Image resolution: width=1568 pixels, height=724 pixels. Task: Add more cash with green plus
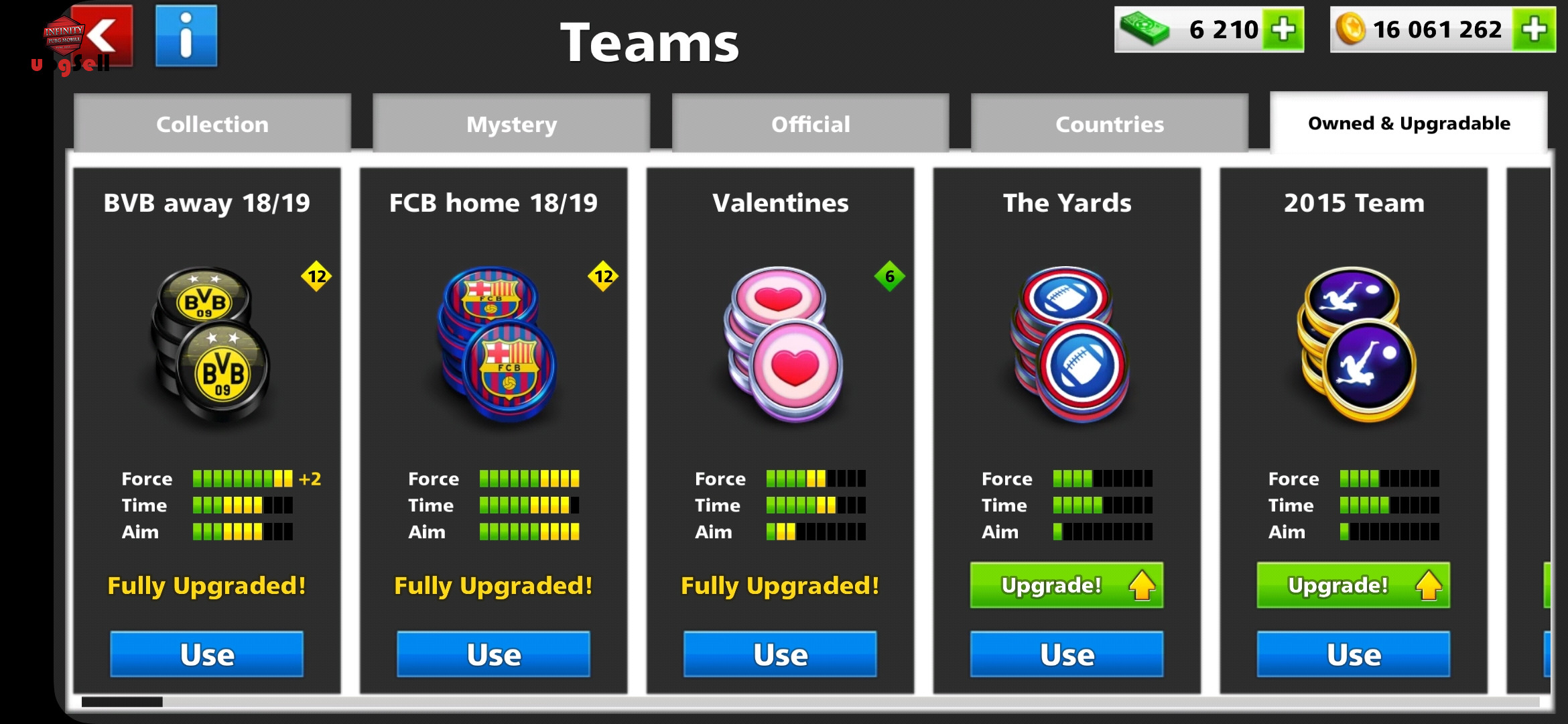(x=1283, y=29)
